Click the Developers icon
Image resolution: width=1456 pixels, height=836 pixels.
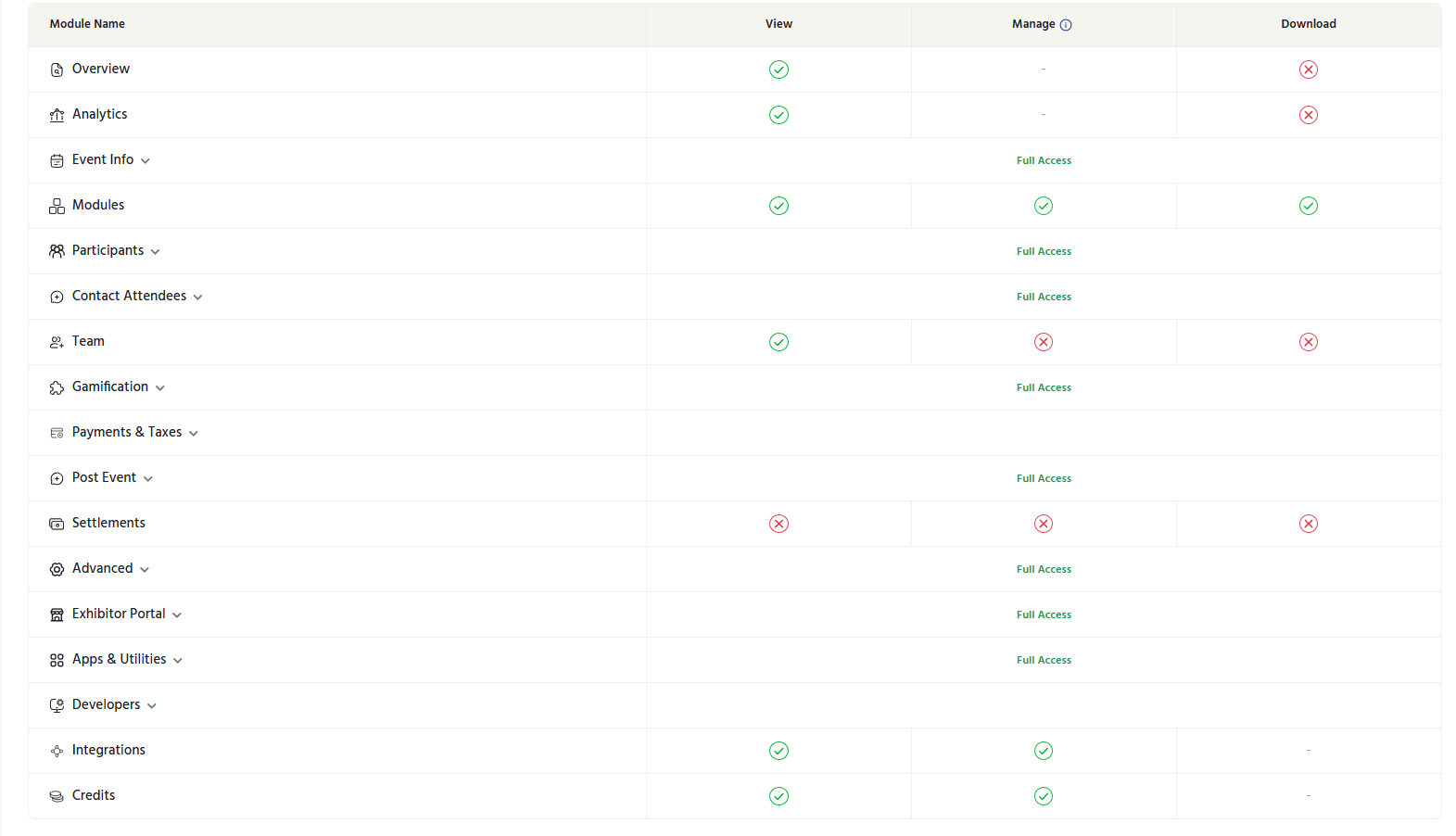point(57,705)
